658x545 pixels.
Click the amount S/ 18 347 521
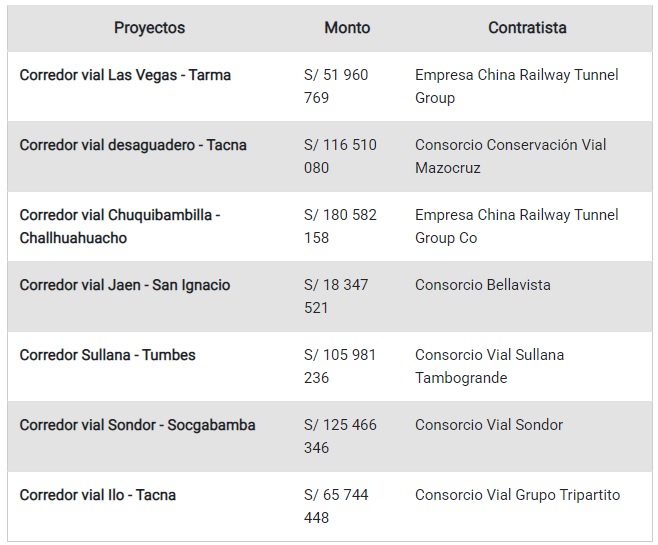point(336,296)
